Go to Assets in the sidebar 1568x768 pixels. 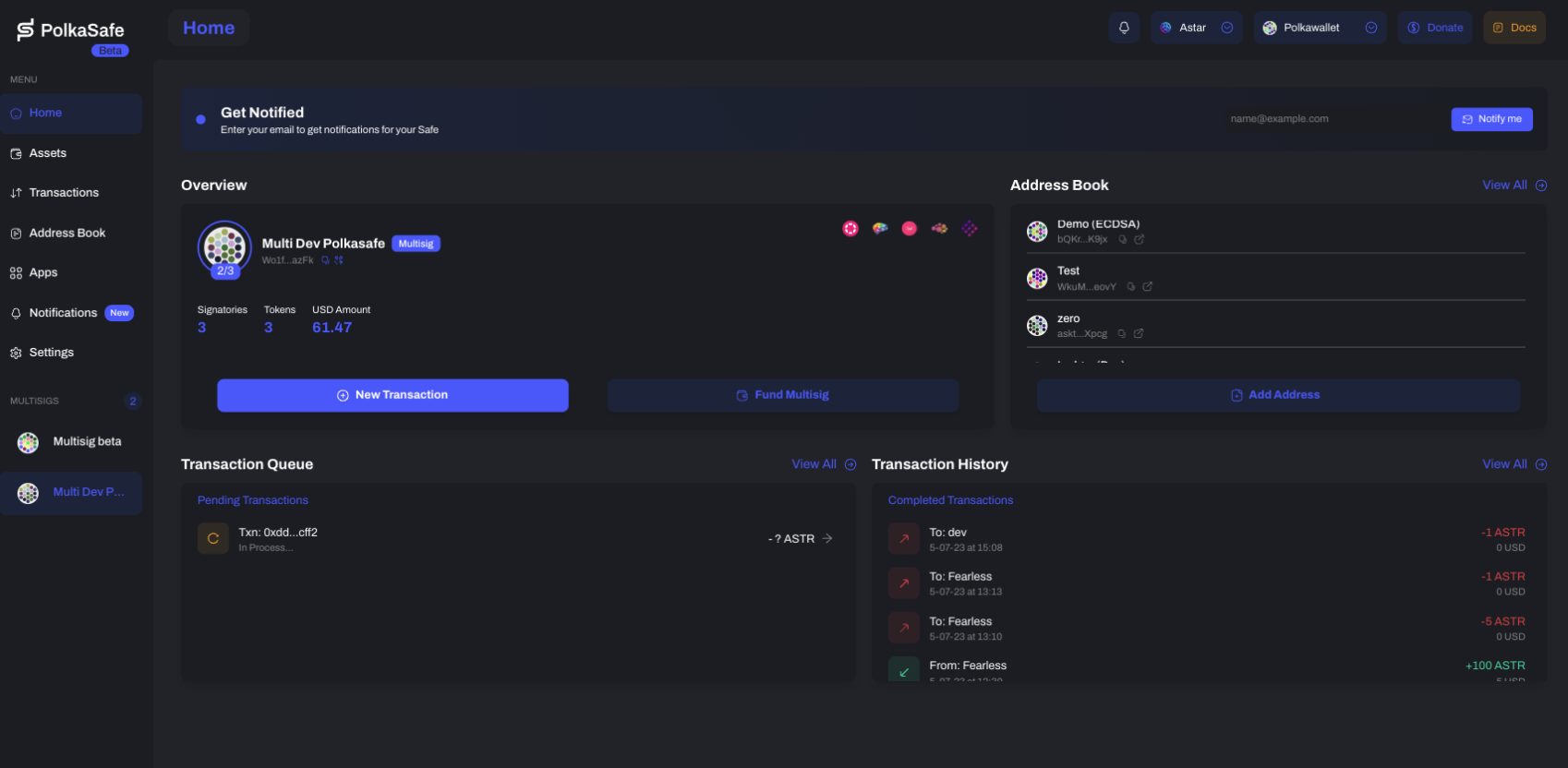[48, 153]
